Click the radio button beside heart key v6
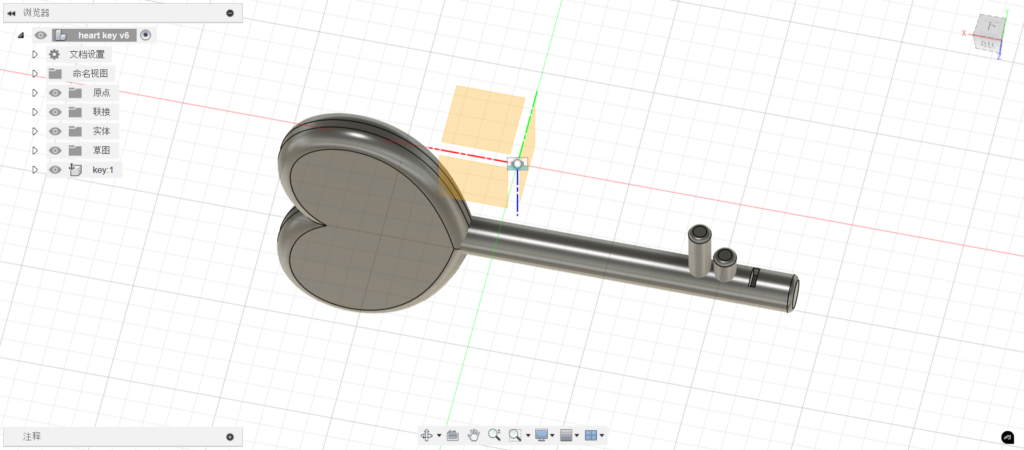Viewport: 1024px width, 450px height. click(x=146, y=35)
